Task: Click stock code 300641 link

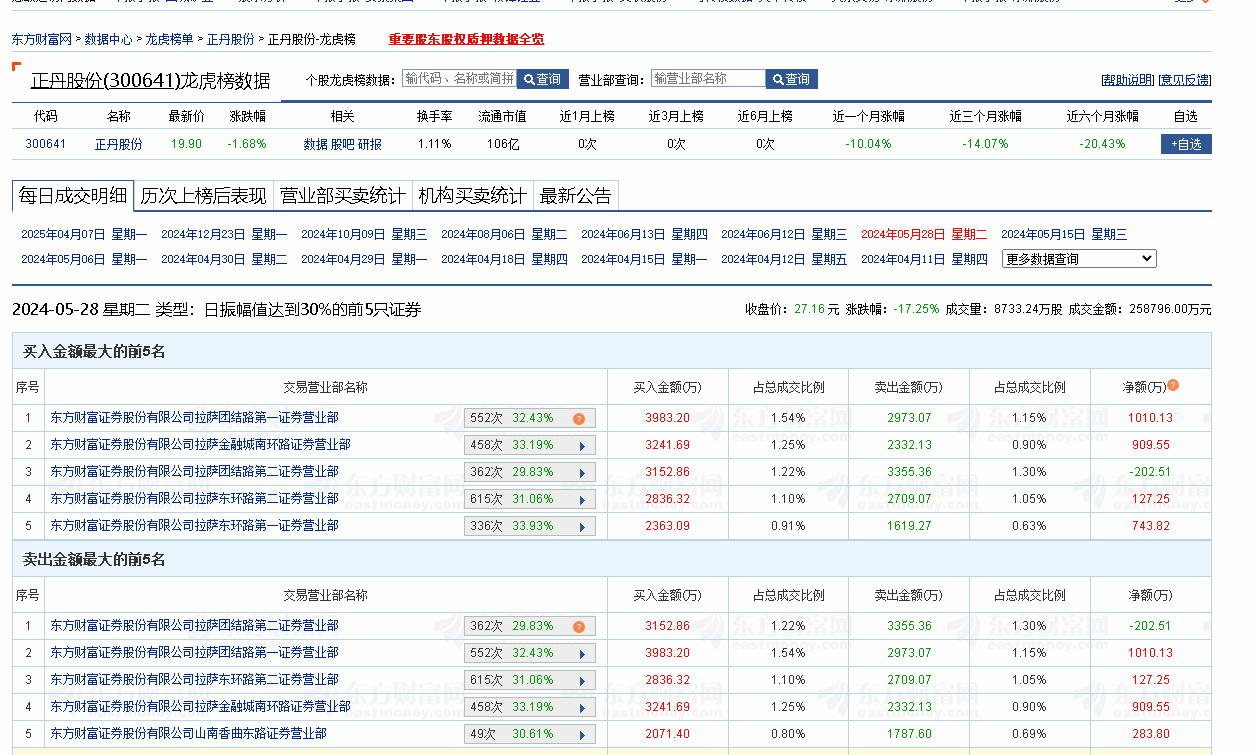Action: coord(46,144)
